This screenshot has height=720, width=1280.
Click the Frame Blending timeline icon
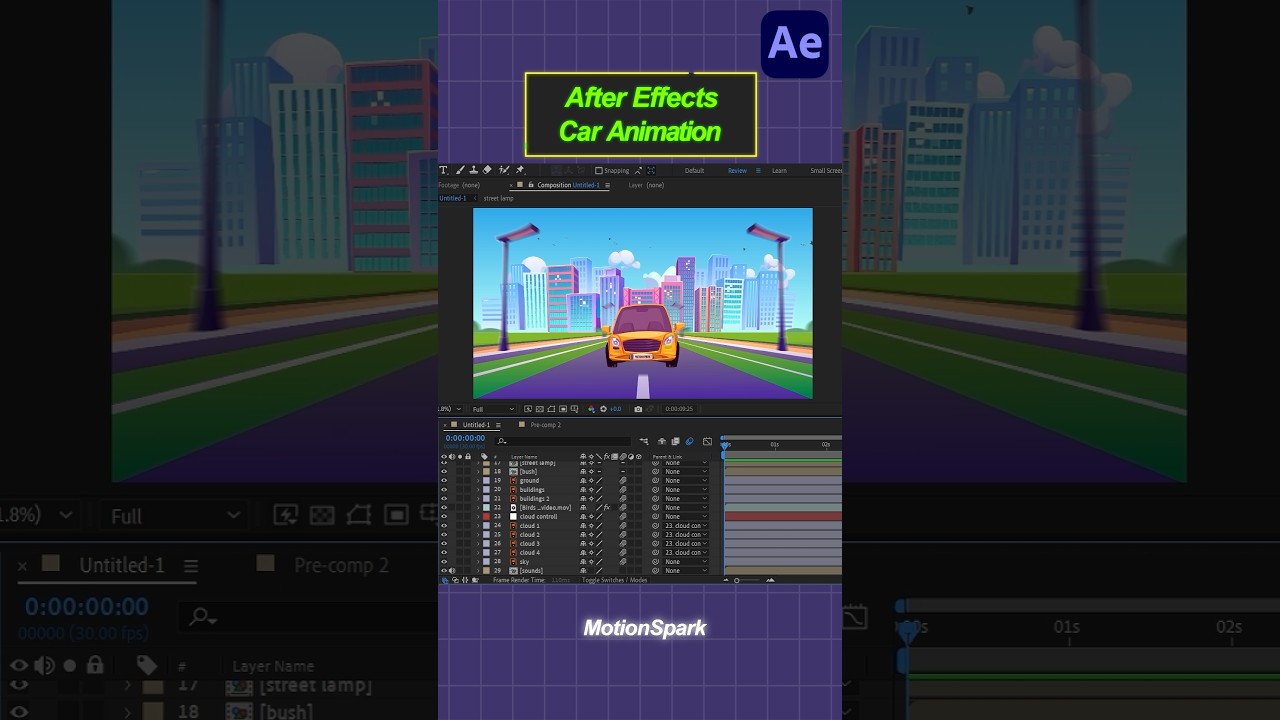(x=675, y=441)
